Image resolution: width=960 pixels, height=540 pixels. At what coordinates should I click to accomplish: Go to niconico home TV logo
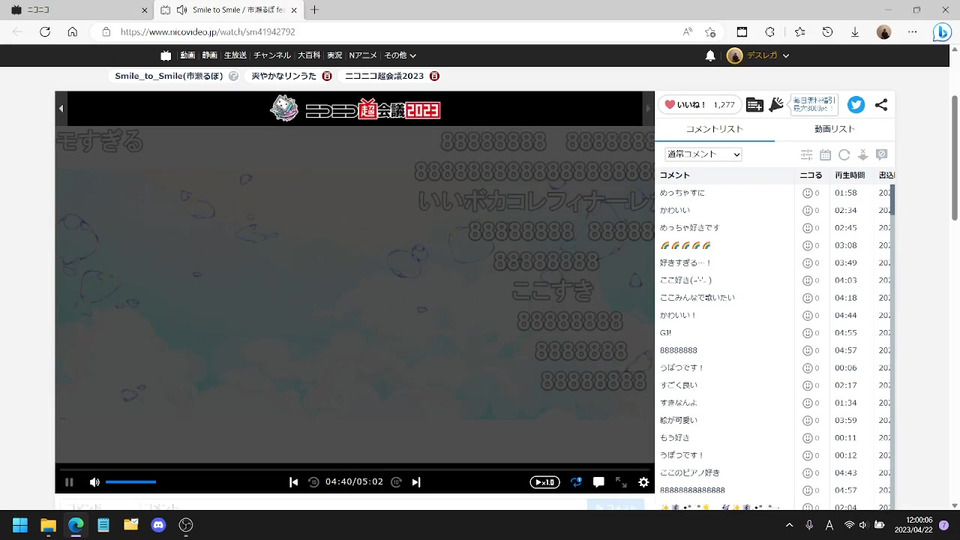pyautogui.click(x=166, y=55)
